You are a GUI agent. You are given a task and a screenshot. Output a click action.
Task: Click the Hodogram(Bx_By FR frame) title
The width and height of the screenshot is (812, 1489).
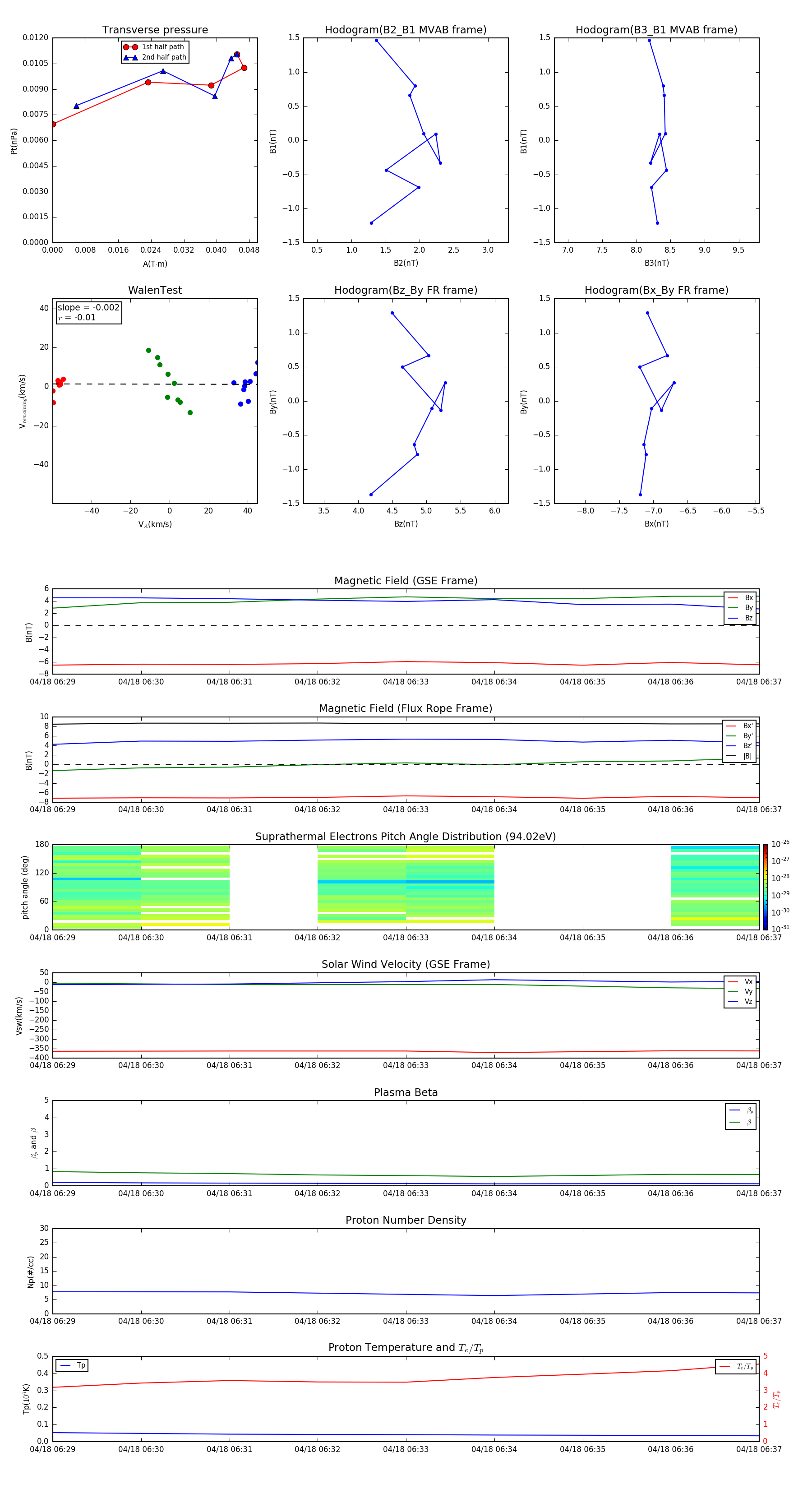(656, 290)
